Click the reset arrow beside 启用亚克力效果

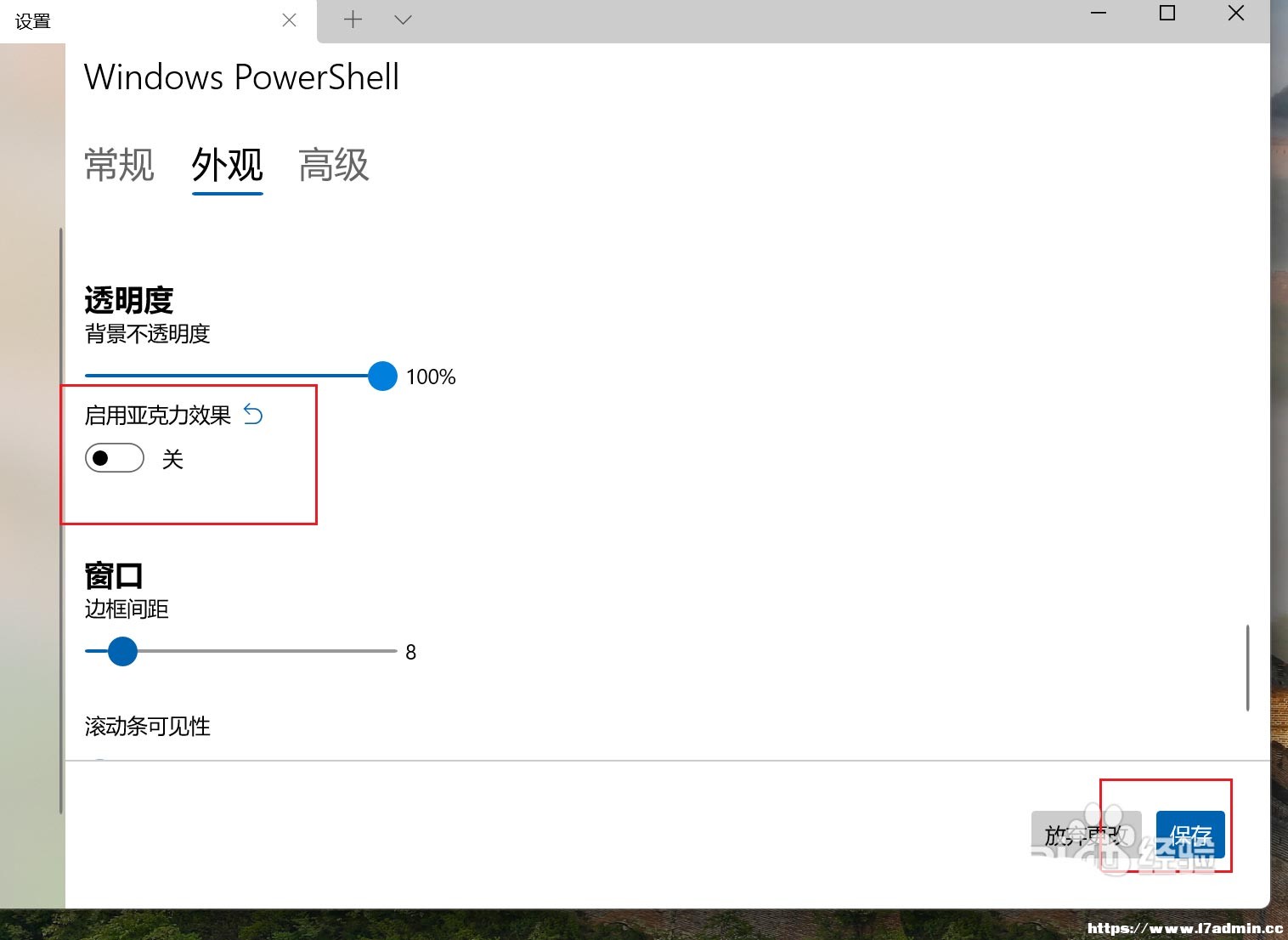point(253,414)
